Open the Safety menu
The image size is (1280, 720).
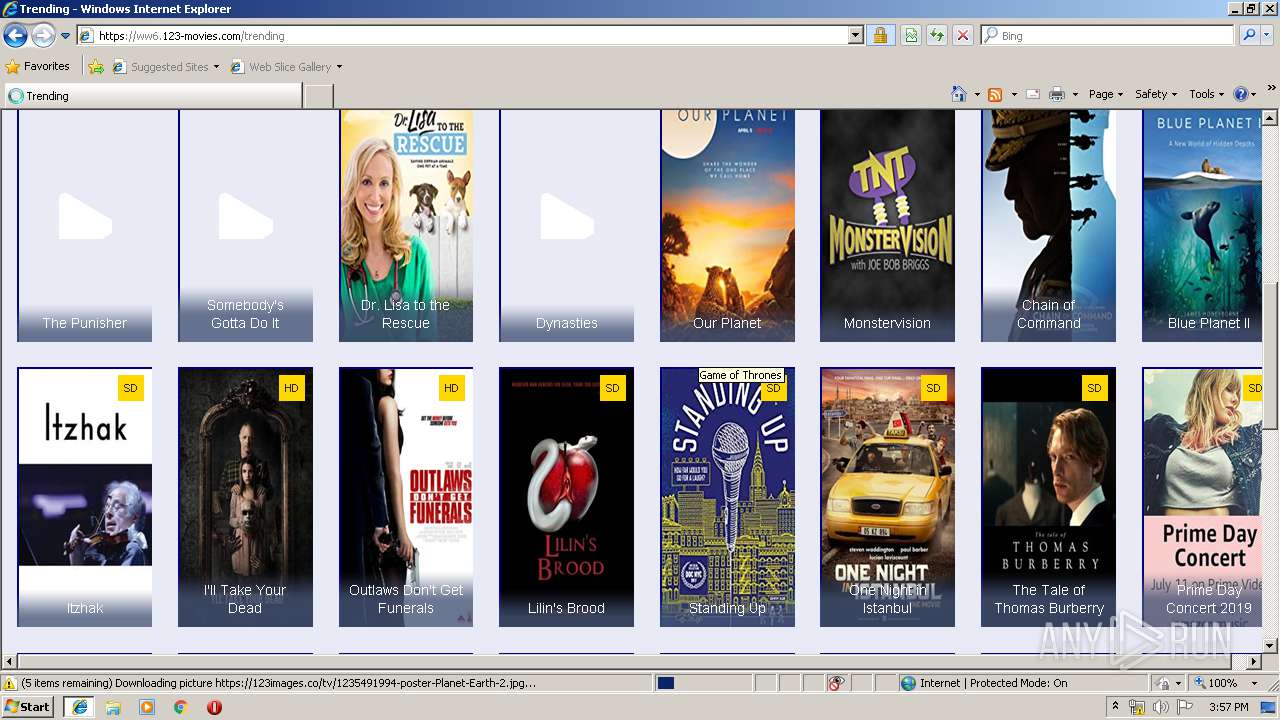[1156, 94]
